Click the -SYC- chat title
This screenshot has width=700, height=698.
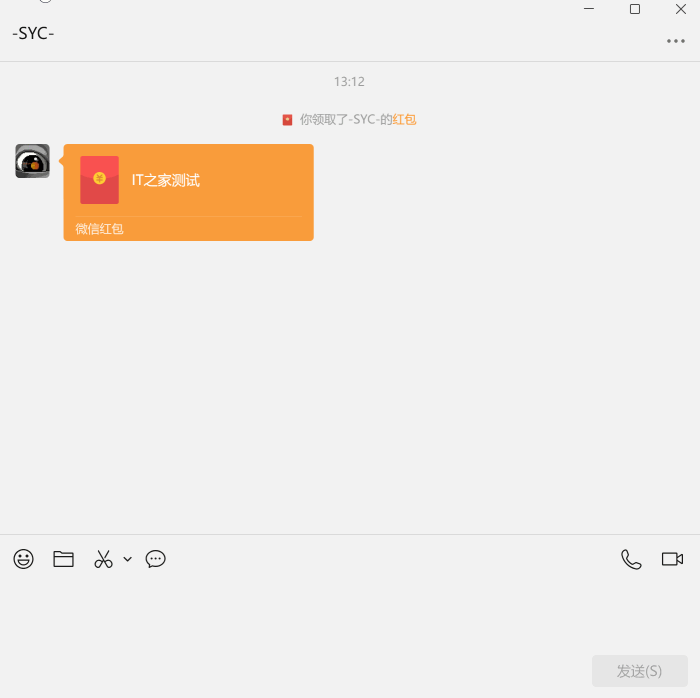(33, 33)
